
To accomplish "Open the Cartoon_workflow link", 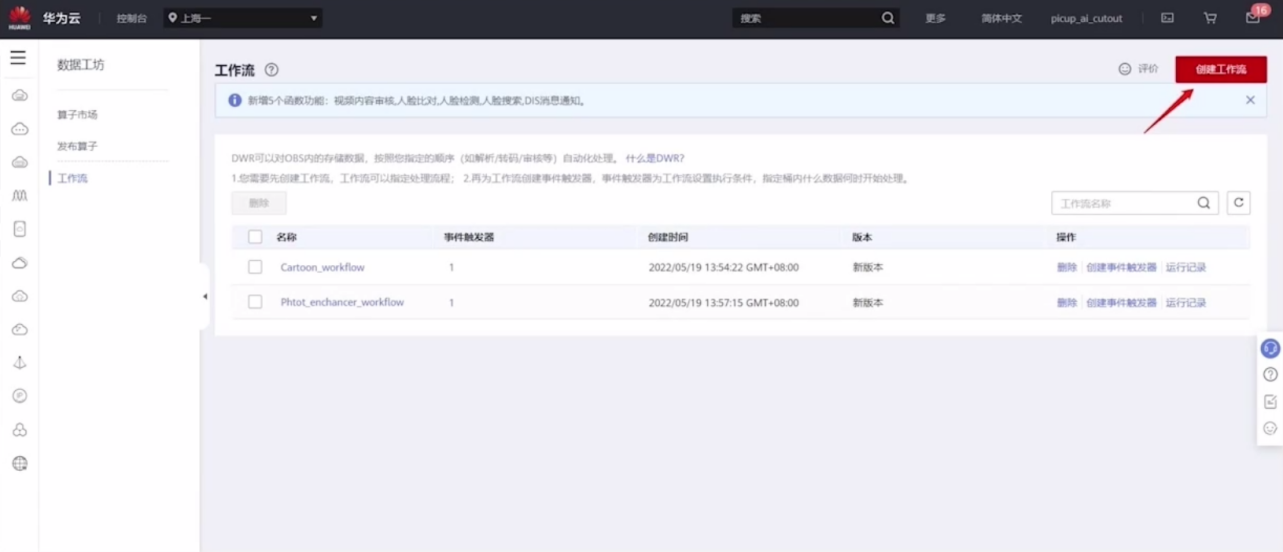I will coord(322,267).
